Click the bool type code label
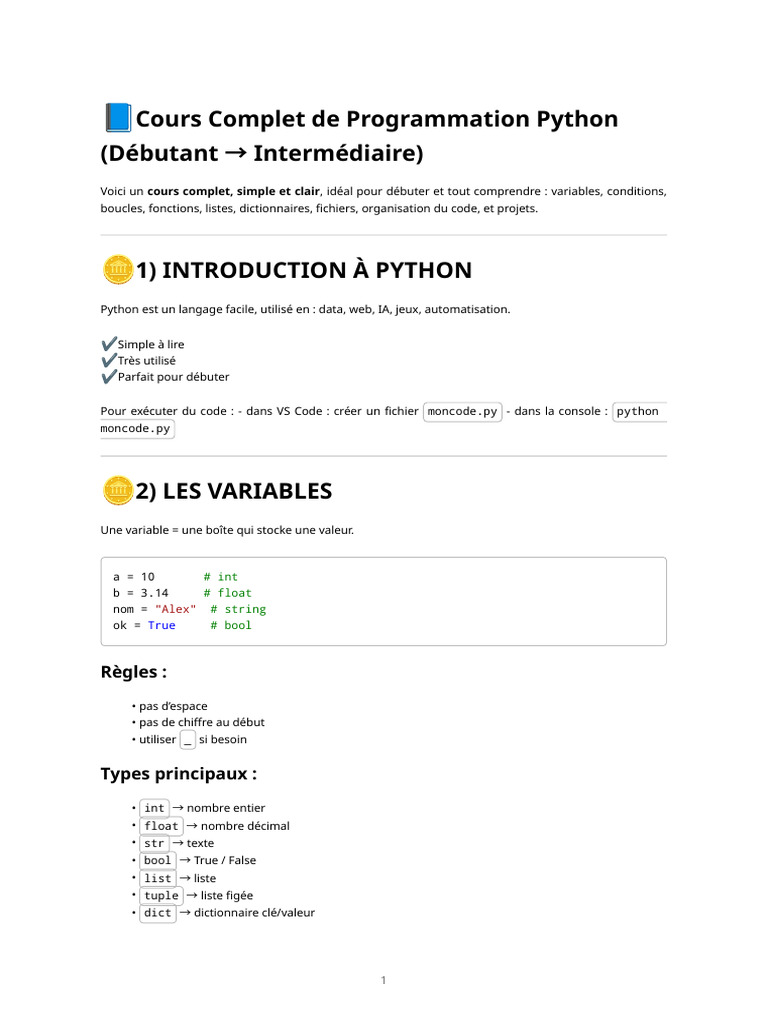The width and height of the screenshot is (768, 1024). (157, 861)
